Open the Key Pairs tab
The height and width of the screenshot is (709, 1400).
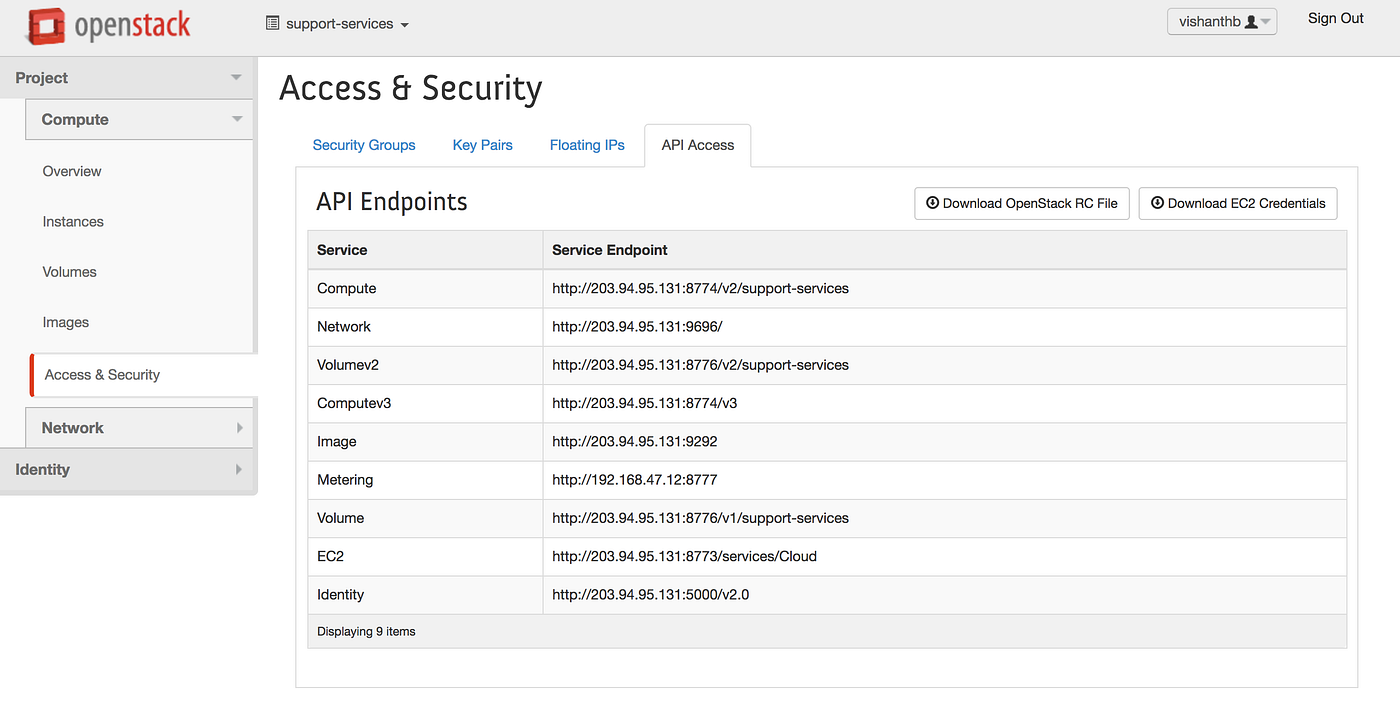pyautogui.click(x=482, y=145)
